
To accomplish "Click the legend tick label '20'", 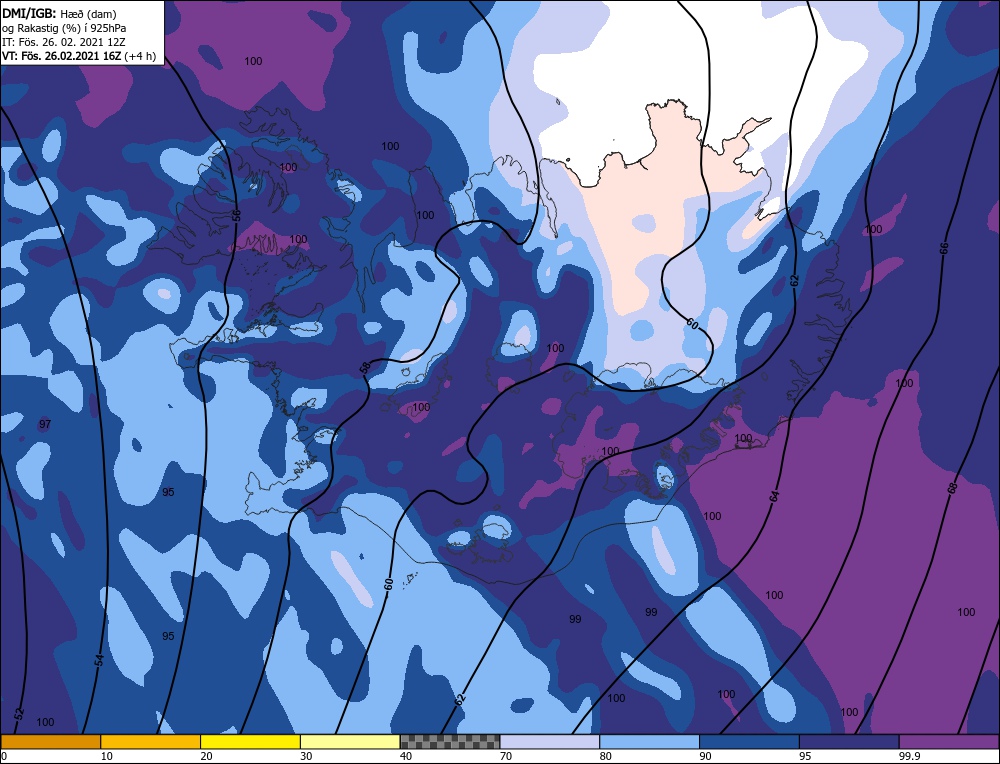I will pyautogui.click(x=205, y=756).
